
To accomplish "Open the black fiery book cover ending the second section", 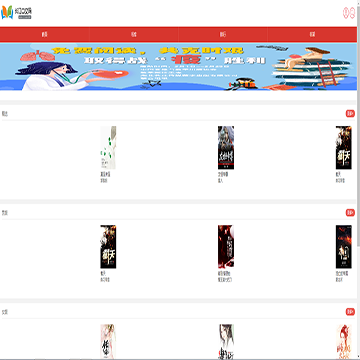I will coord(344,247).
